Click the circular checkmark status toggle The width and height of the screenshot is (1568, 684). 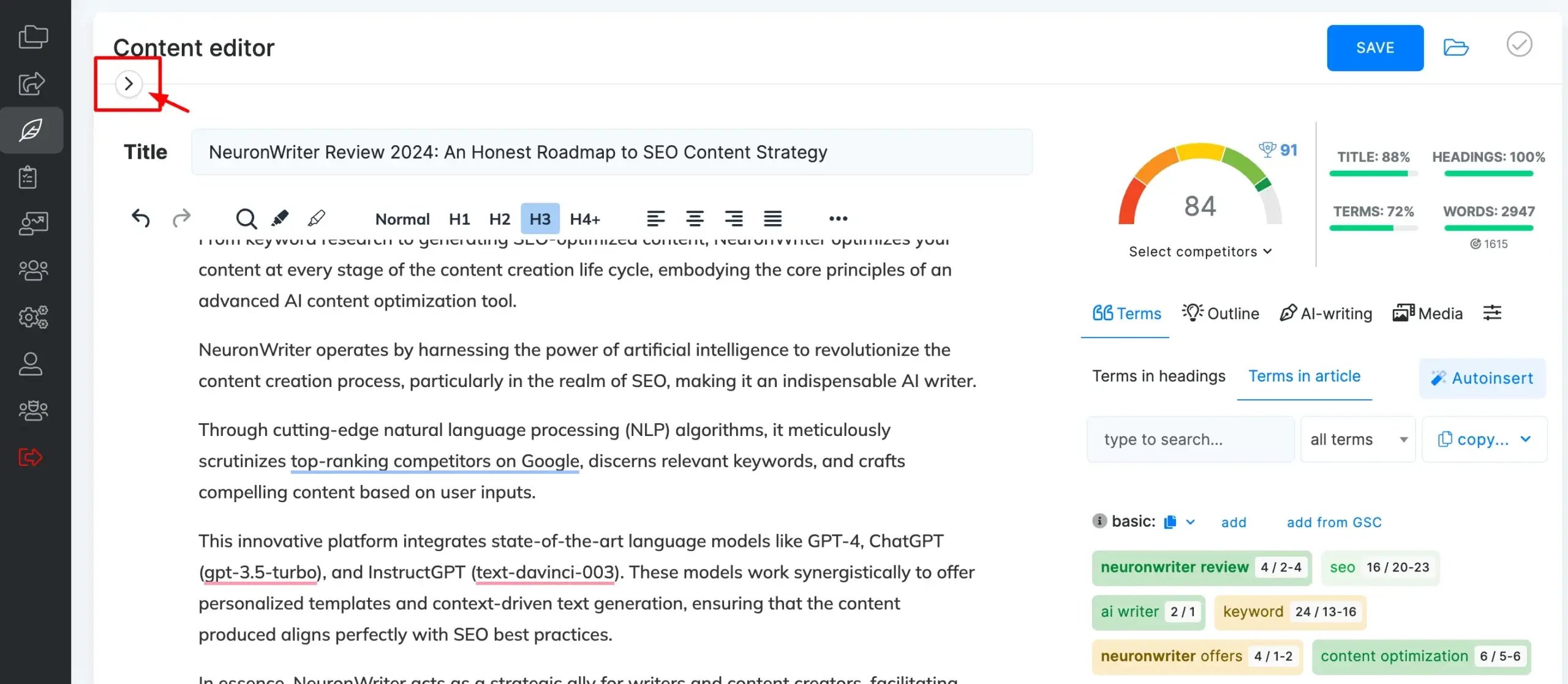pyautogui.click(x=1519, y=45)
